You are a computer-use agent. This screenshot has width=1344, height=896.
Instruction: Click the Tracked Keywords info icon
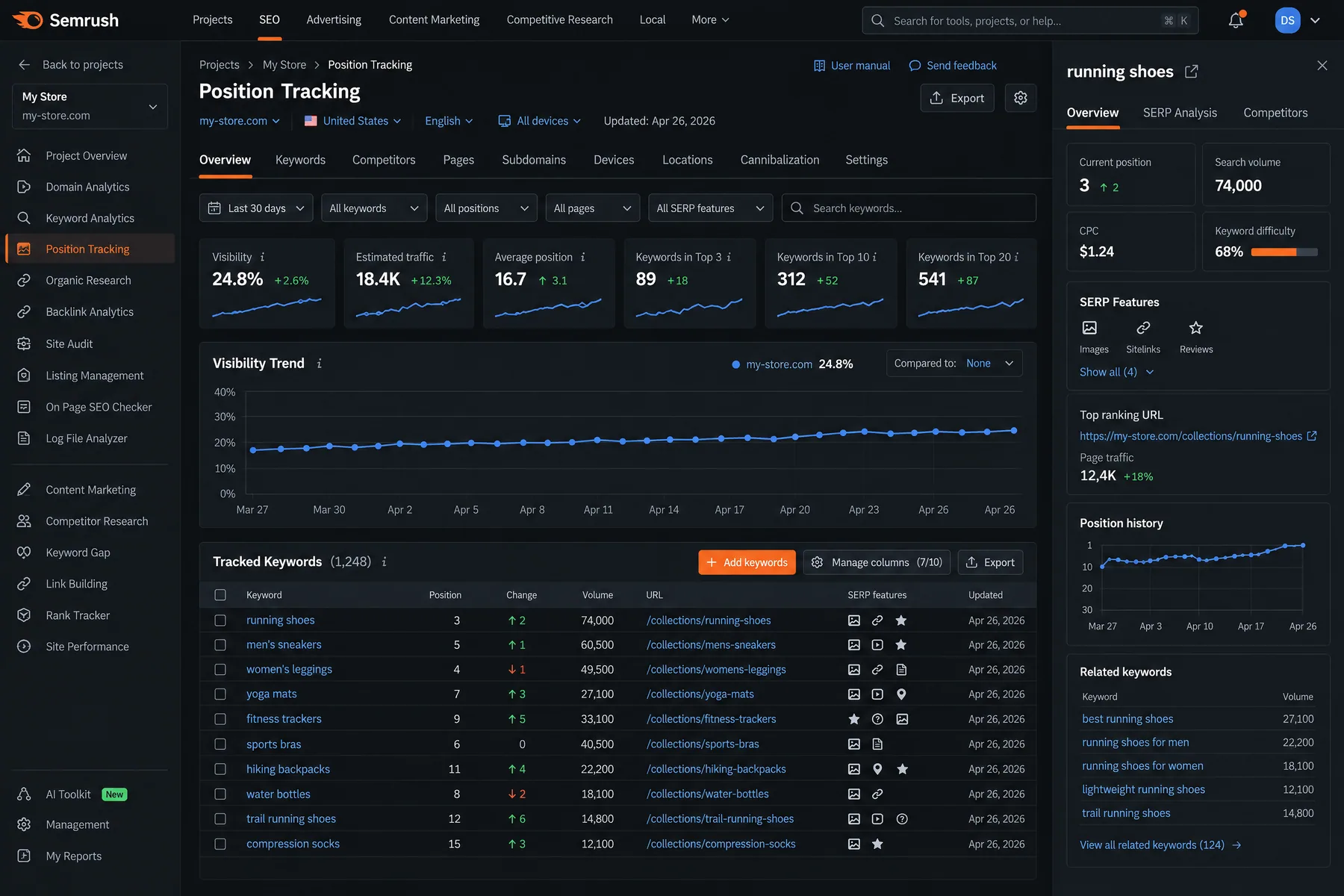click(x=385, y=561)
